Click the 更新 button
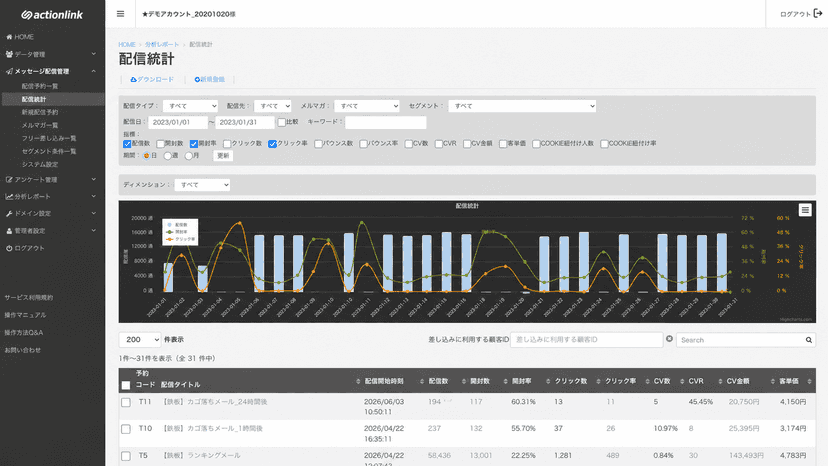This screenshot has height=466, width=828. tap(223, 155)
